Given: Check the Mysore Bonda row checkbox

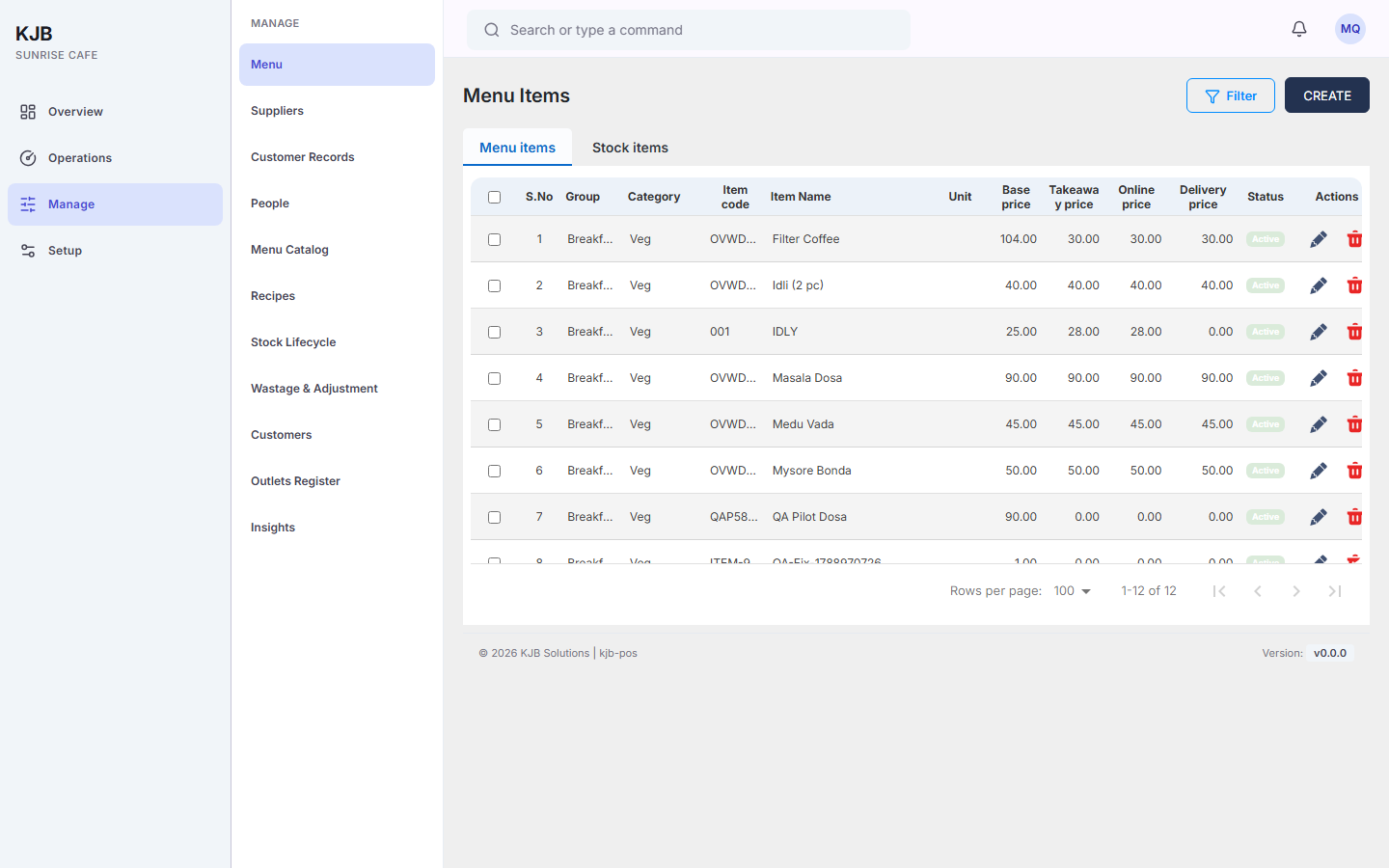Looking at the screenshot, I should [494, 471].
